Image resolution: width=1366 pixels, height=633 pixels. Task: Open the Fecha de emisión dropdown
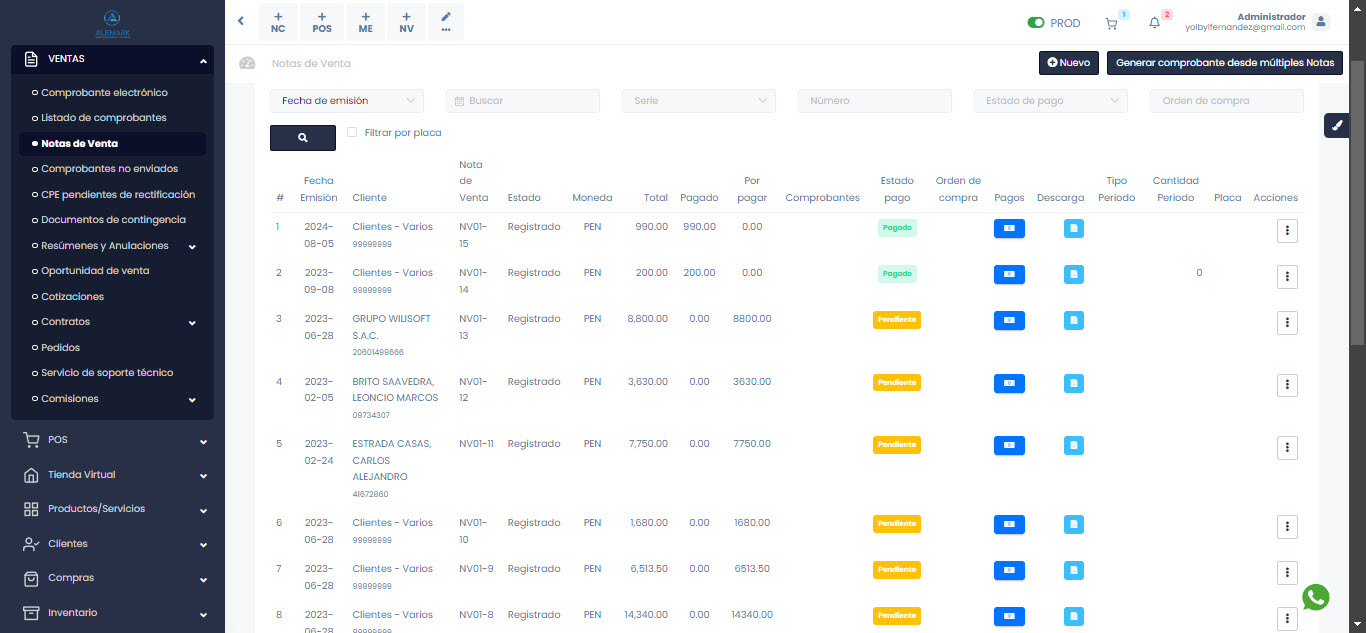347,101
